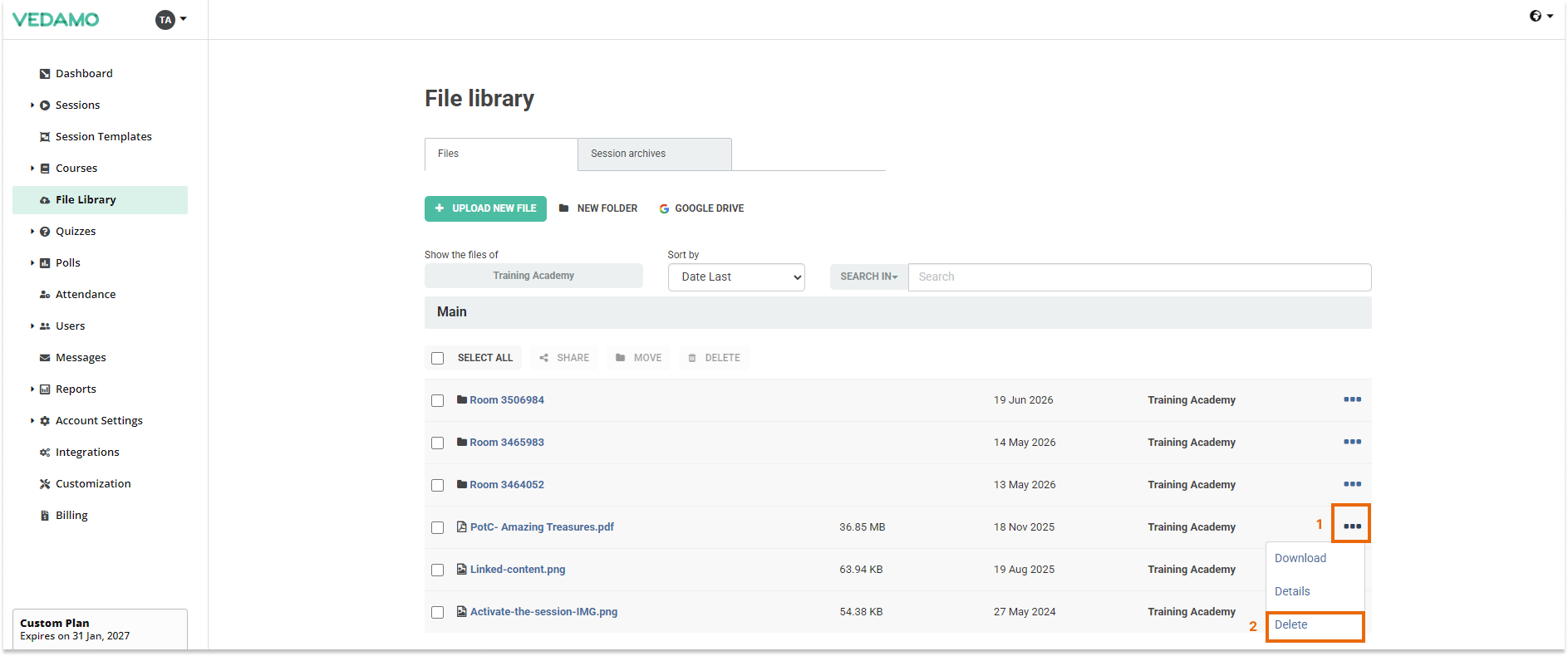Click the Room 3506984 folder icon
This screenshot has height=656, width=1568.
point(462,399)
